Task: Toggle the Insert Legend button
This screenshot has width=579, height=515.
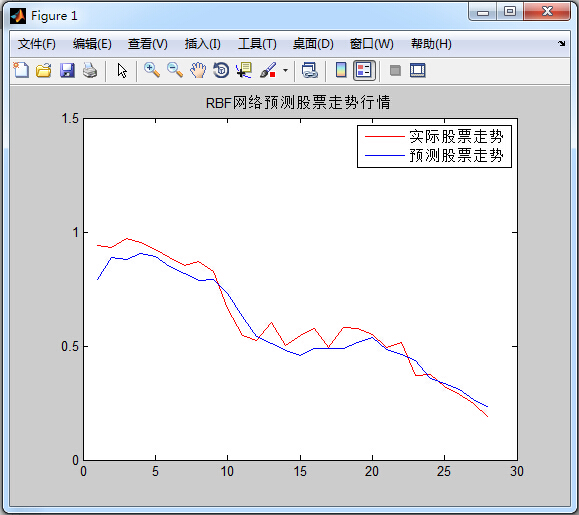Action: point(364,70)
